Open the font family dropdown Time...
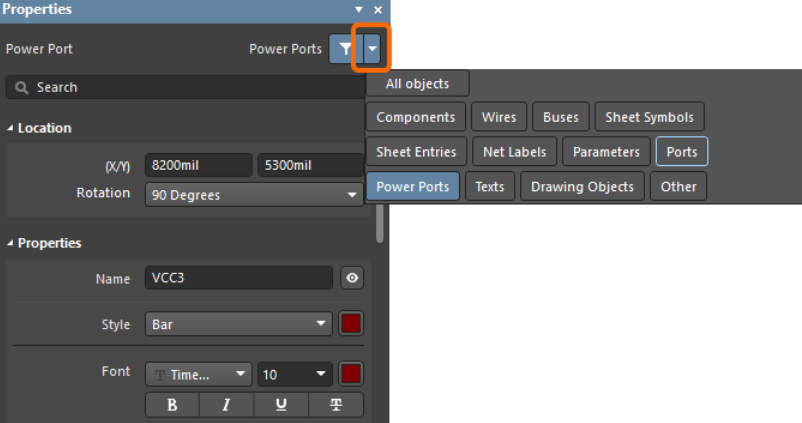 point(198,374)
